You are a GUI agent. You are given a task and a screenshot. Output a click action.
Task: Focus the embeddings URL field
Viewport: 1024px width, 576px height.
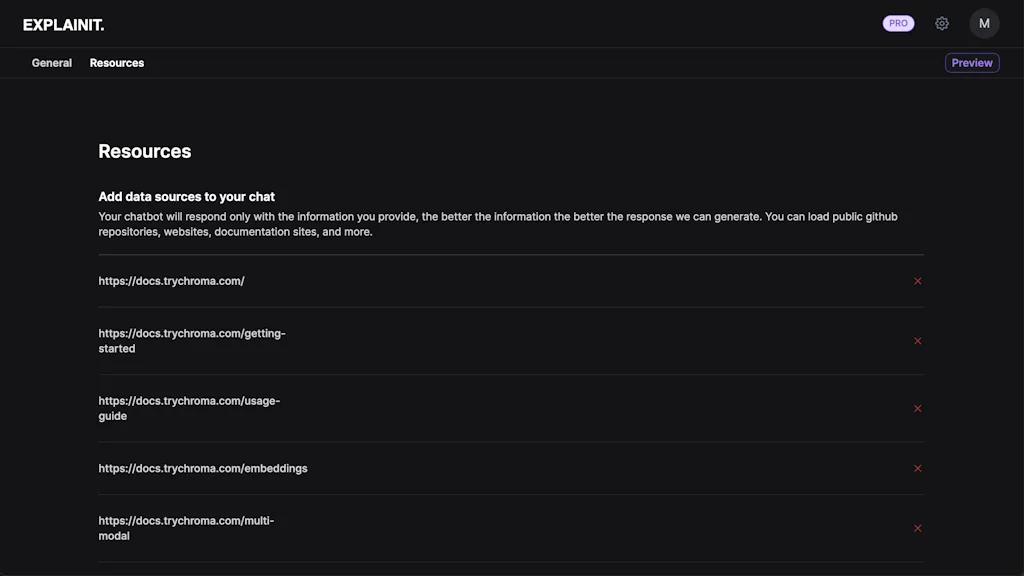coord(203,468)
